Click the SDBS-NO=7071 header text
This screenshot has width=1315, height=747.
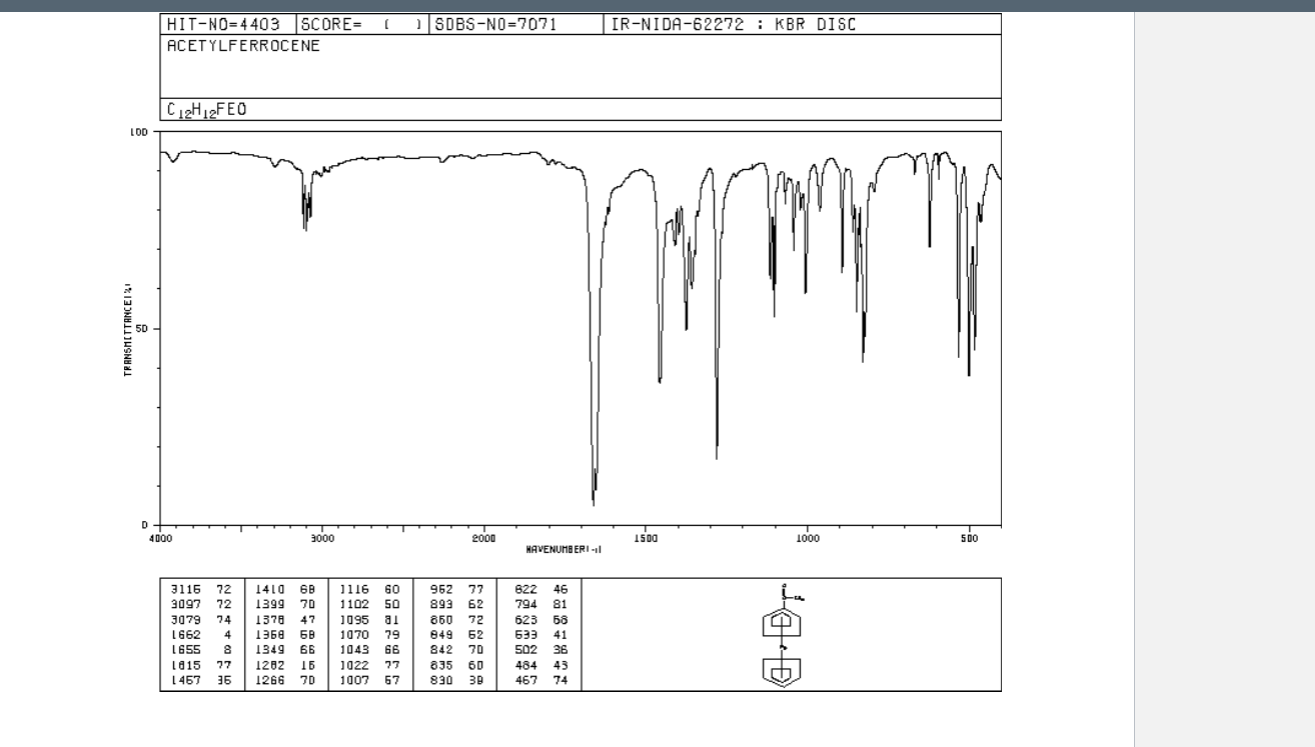tap(494, 25)
